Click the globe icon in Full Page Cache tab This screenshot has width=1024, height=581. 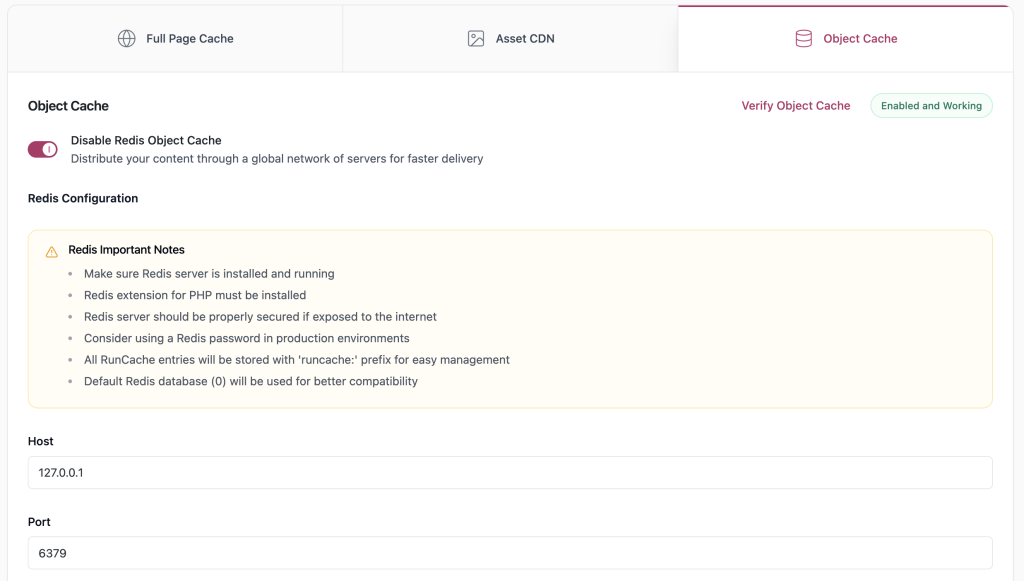(x=127, y=39)
